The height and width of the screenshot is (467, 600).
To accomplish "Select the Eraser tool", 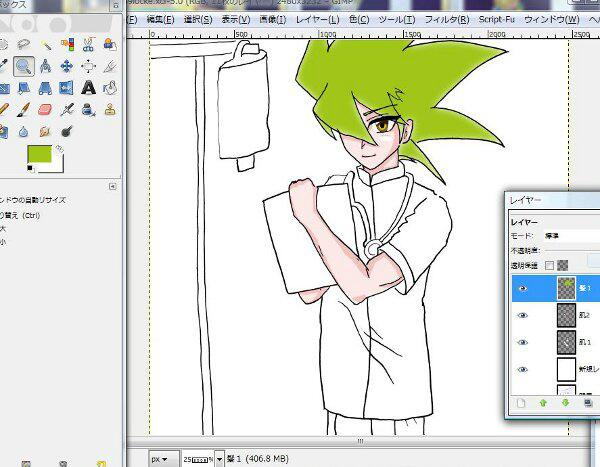I will 46,110.
